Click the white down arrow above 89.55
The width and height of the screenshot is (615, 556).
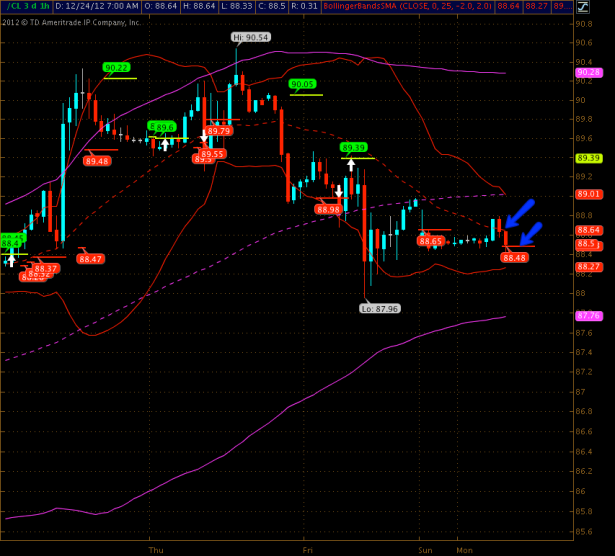(204, 136)
